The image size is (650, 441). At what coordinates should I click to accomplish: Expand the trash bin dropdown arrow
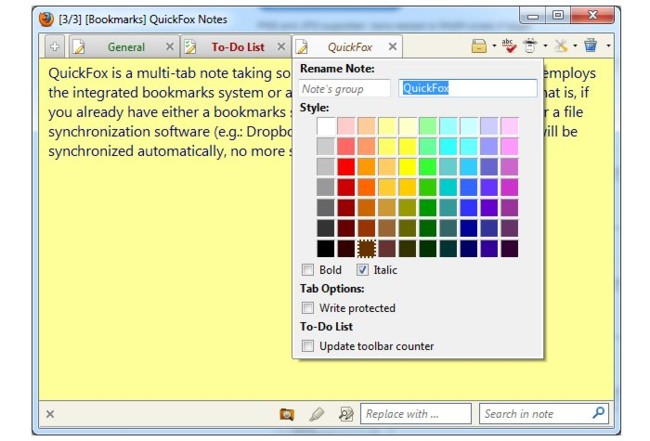608,46
